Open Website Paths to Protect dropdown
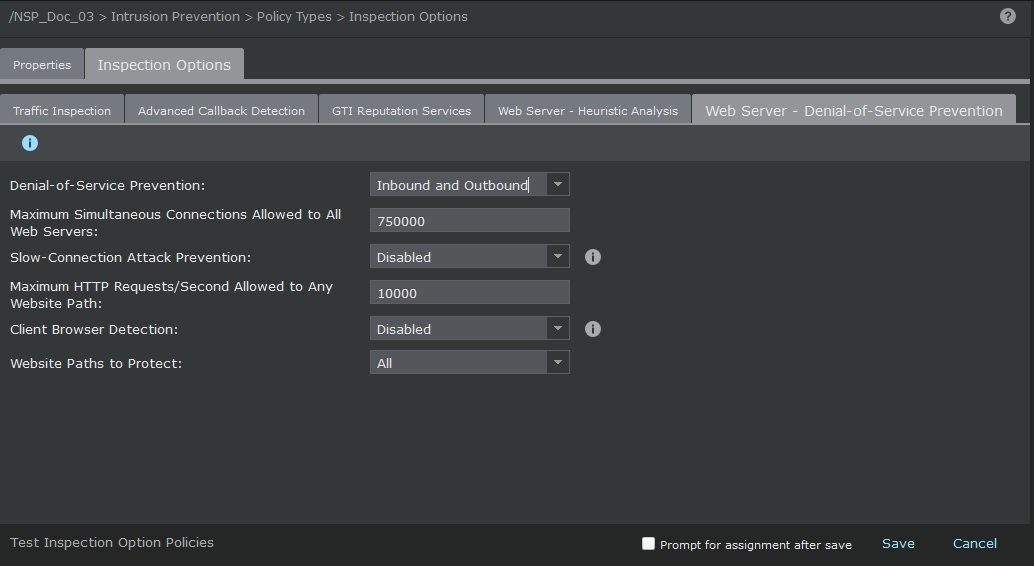Screen dimensions: 1034x566 (x=558, y=362)
